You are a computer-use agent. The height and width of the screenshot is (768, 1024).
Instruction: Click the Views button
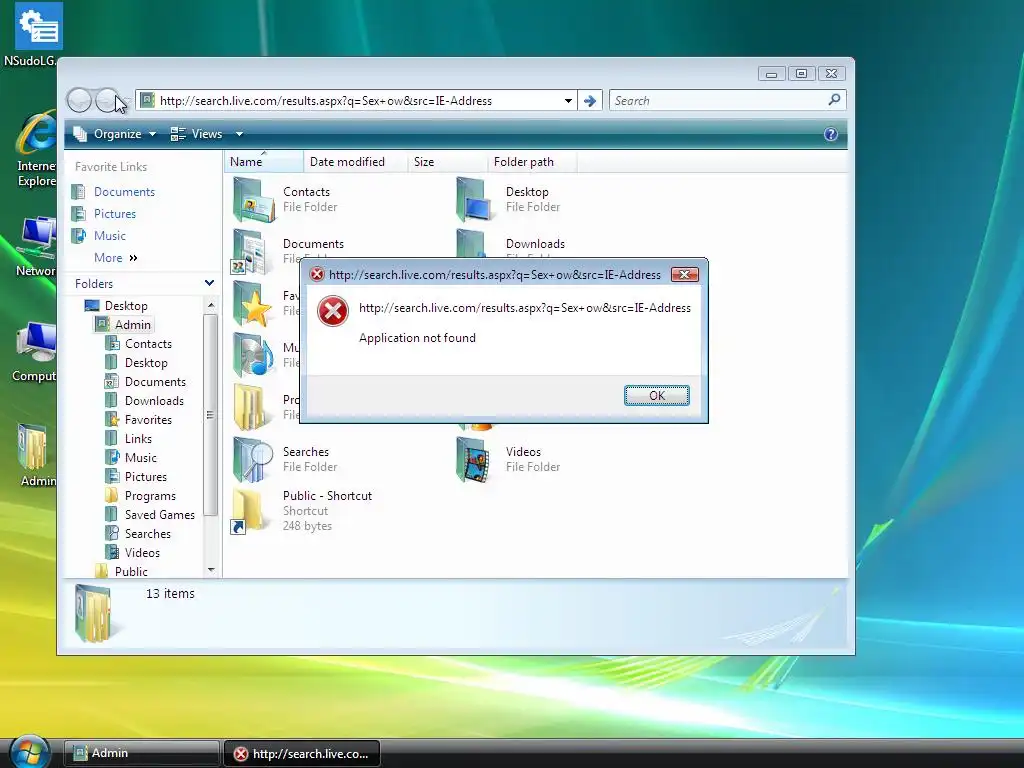point(197,134)
